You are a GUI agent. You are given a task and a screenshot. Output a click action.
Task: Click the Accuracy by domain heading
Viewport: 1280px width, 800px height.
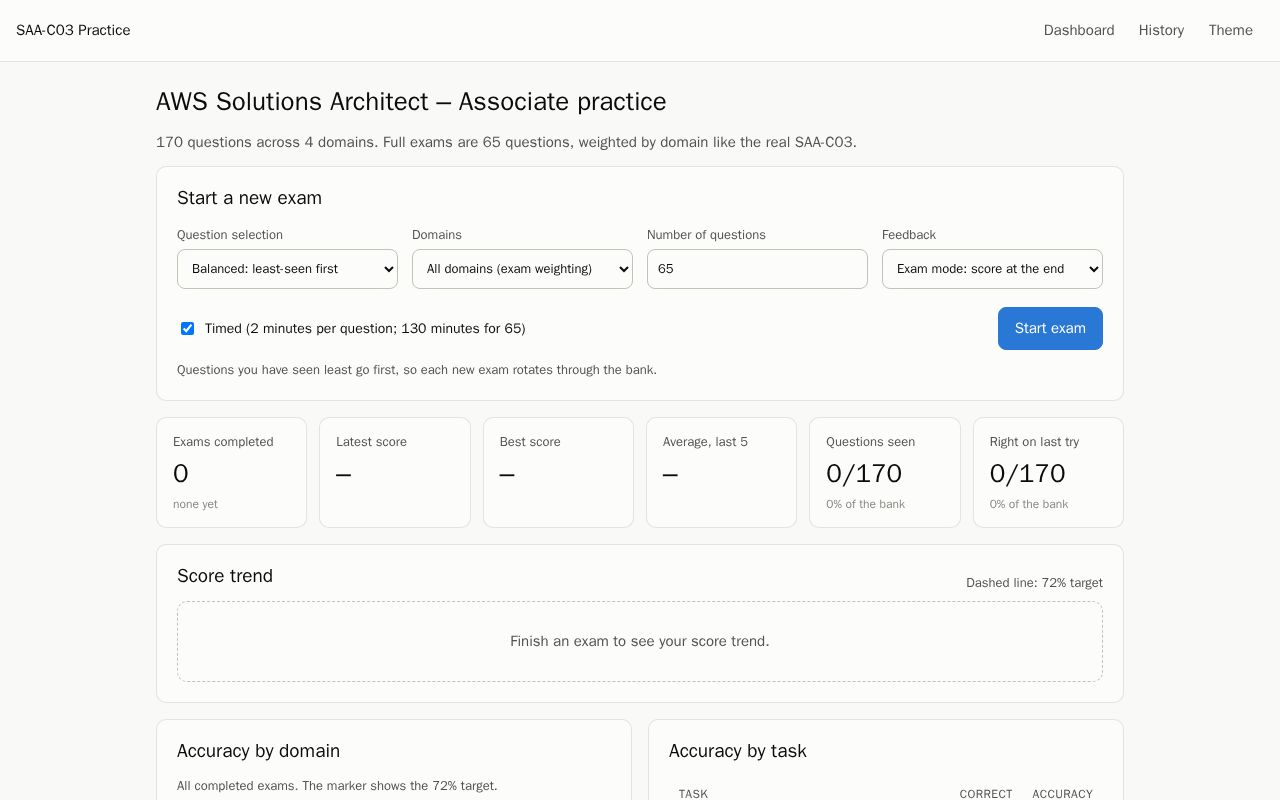coord(258,751)
